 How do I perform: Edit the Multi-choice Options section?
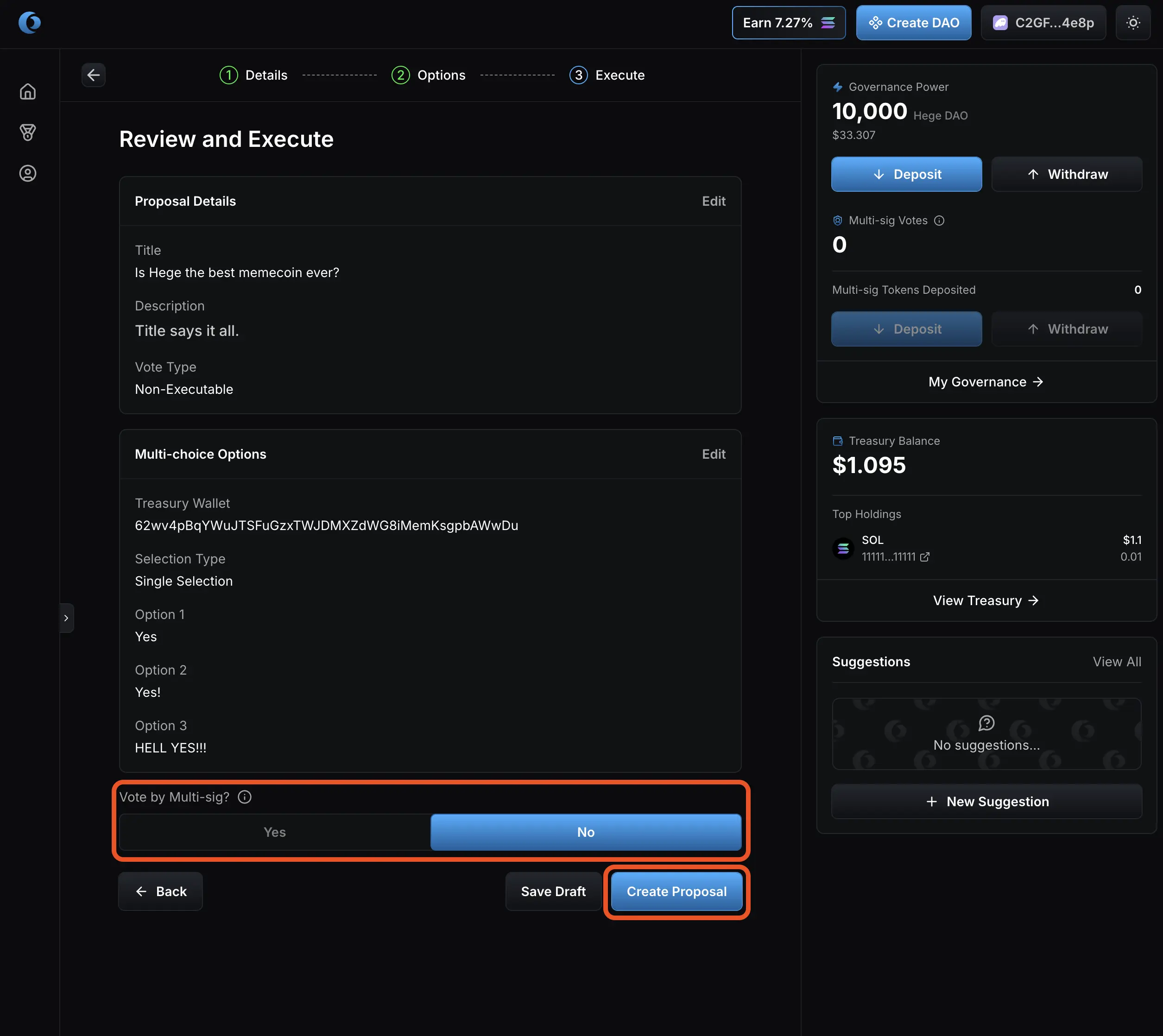(713, 454)
